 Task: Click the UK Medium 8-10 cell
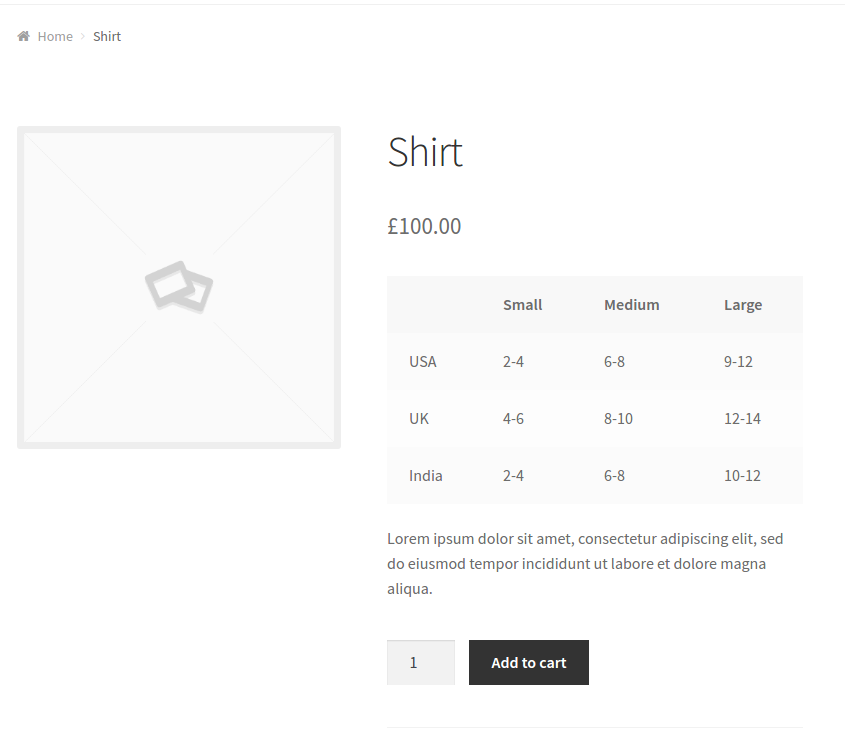pos(618,419)
